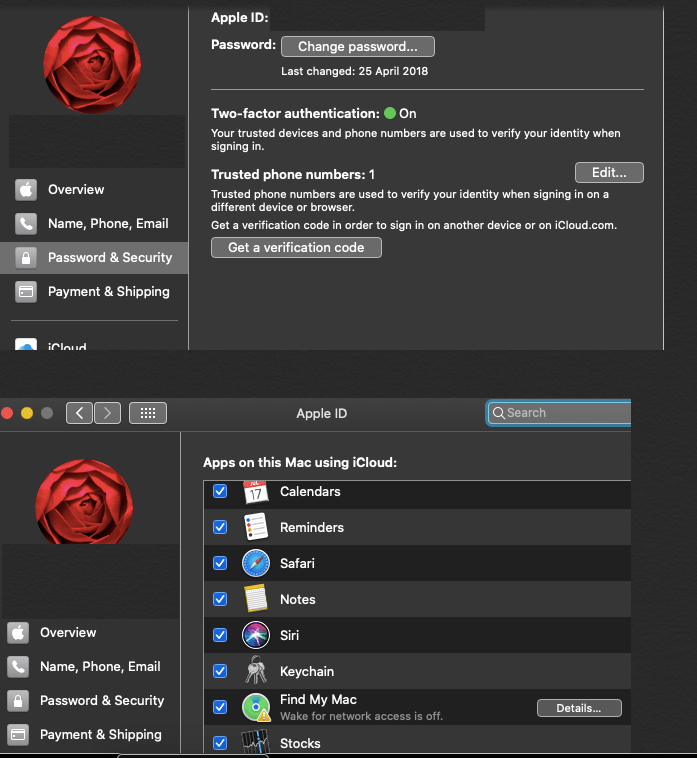Click the Search field

coord(559,413)
